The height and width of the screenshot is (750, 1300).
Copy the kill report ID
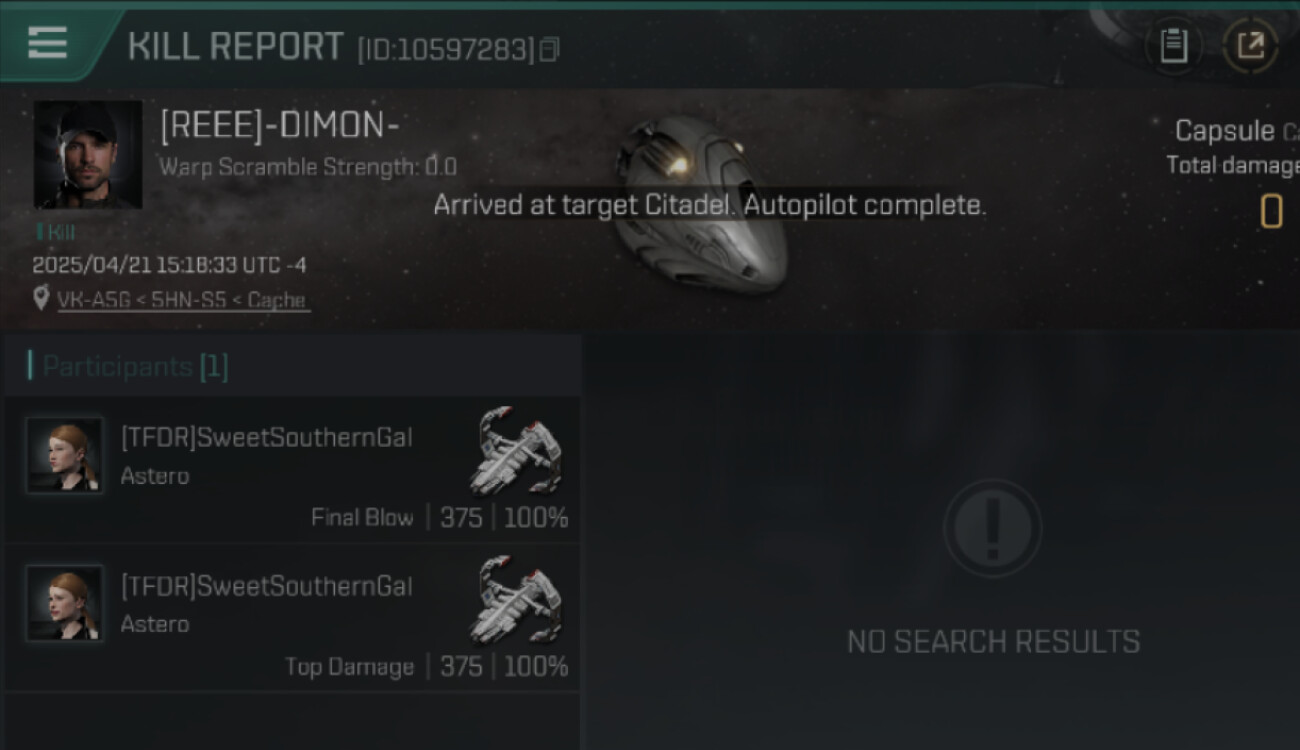click(549, 49)
